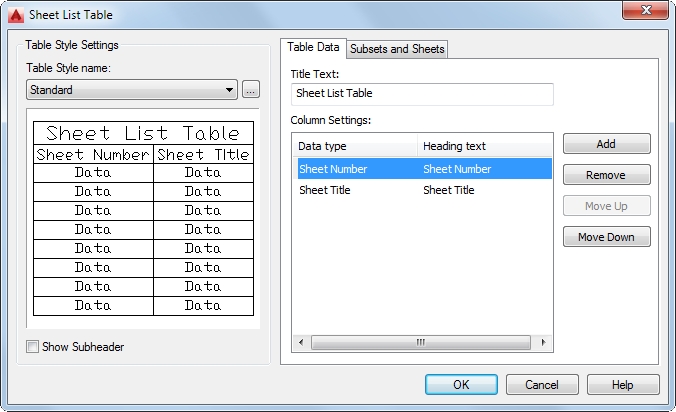Switch to Subsets and Sheets tab
The width and height of the screenshot is (676, 412).
[397, 49]
